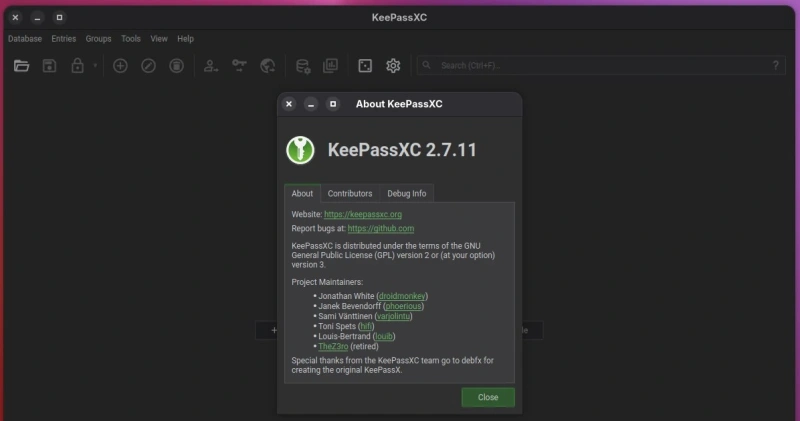Switch to the Debug Info tab
The height and width of the screenshot is (421, 800).
pos(406,193)
